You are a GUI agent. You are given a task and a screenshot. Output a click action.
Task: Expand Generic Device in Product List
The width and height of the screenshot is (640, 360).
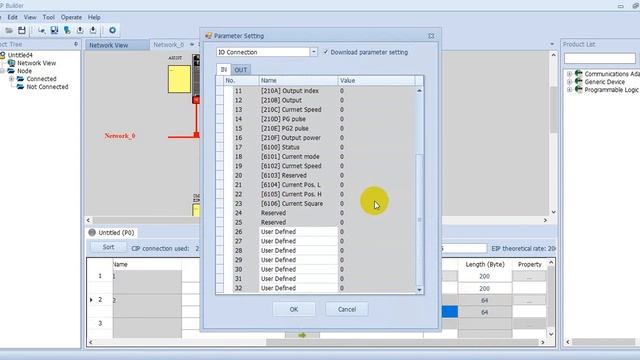[569, 82]
